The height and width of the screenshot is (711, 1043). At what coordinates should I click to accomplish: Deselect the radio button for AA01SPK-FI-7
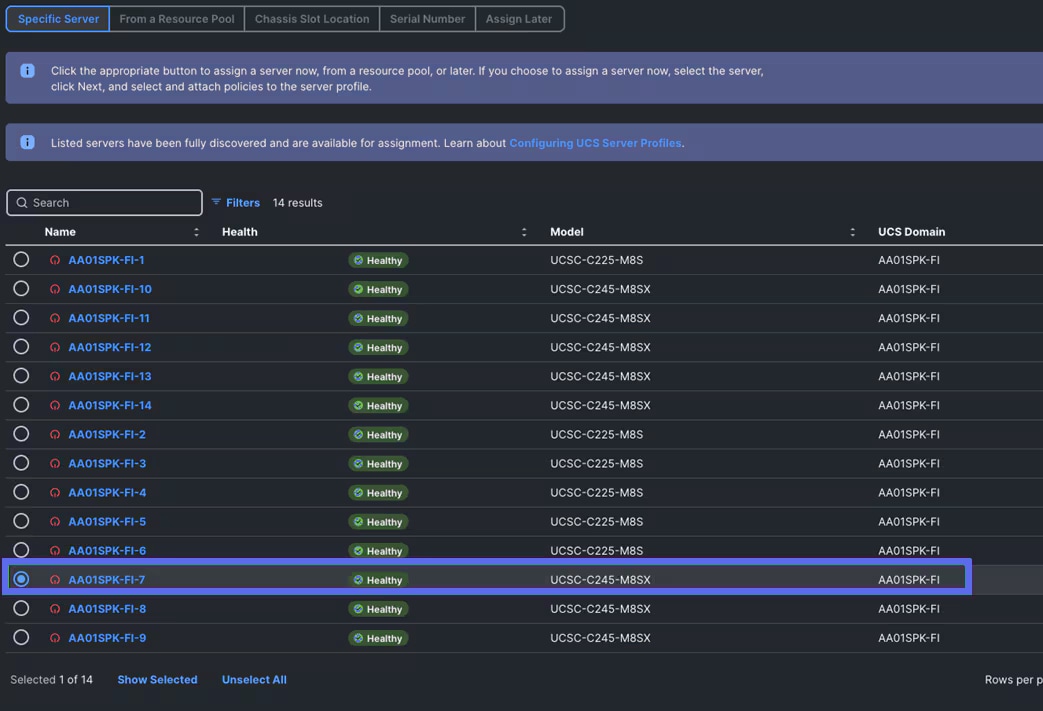tap(21, 579)
